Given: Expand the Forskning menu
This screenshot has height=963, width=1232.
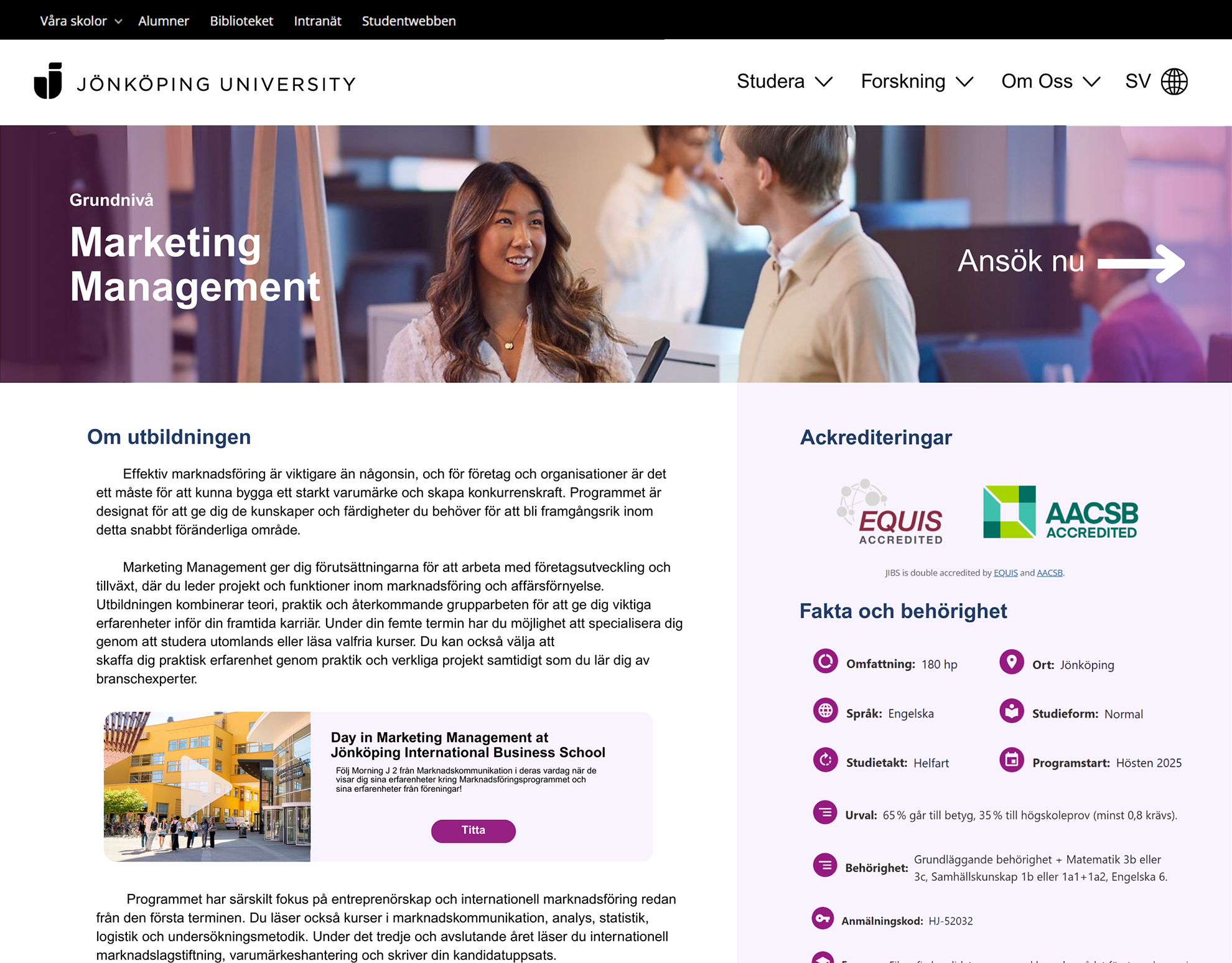Looking at the screenshot, I should (917, 82).
